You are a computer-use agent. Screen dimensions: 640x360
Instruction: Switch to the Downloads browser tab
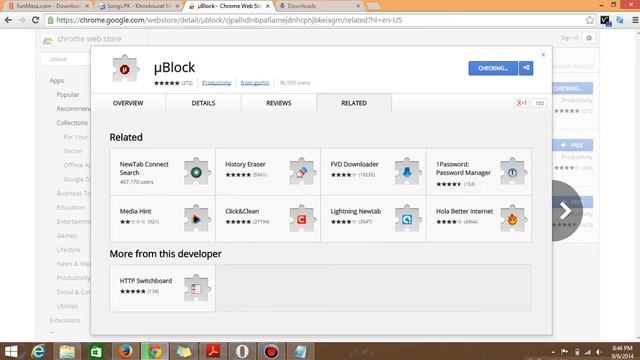click(x=318, y=6)
